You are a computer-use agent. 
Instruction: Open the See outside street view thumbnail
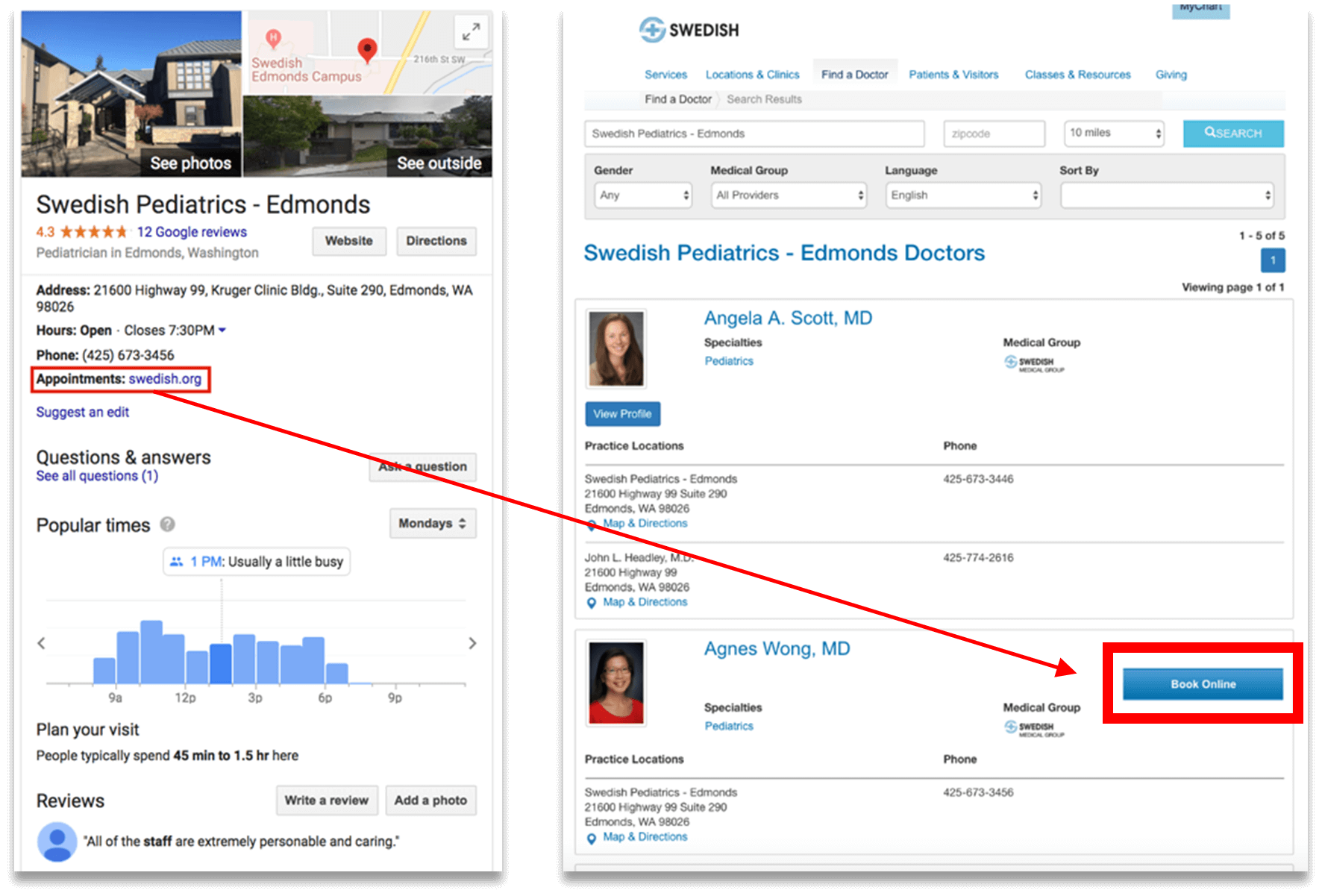click(368, 136)
